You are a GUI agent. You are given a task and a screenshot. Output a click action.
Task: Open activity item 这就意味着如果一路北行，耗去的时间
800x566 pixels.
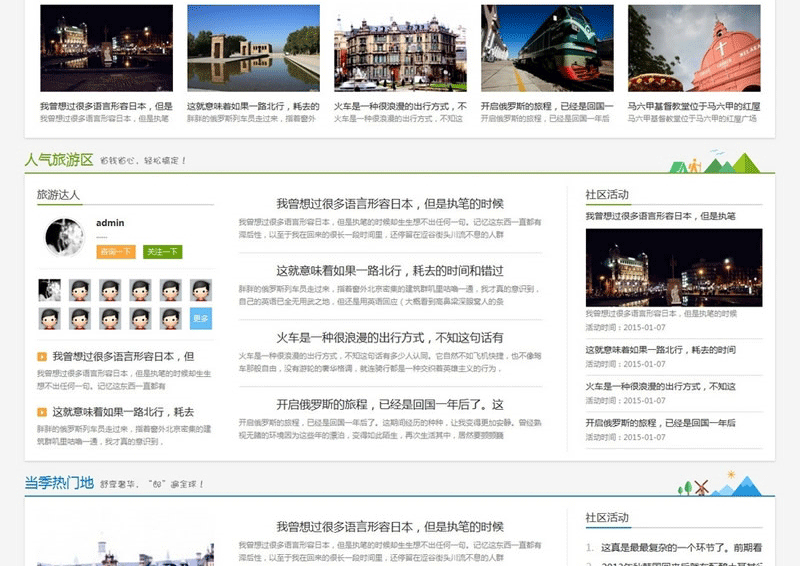pyautogui.click(x=661, y=350)
